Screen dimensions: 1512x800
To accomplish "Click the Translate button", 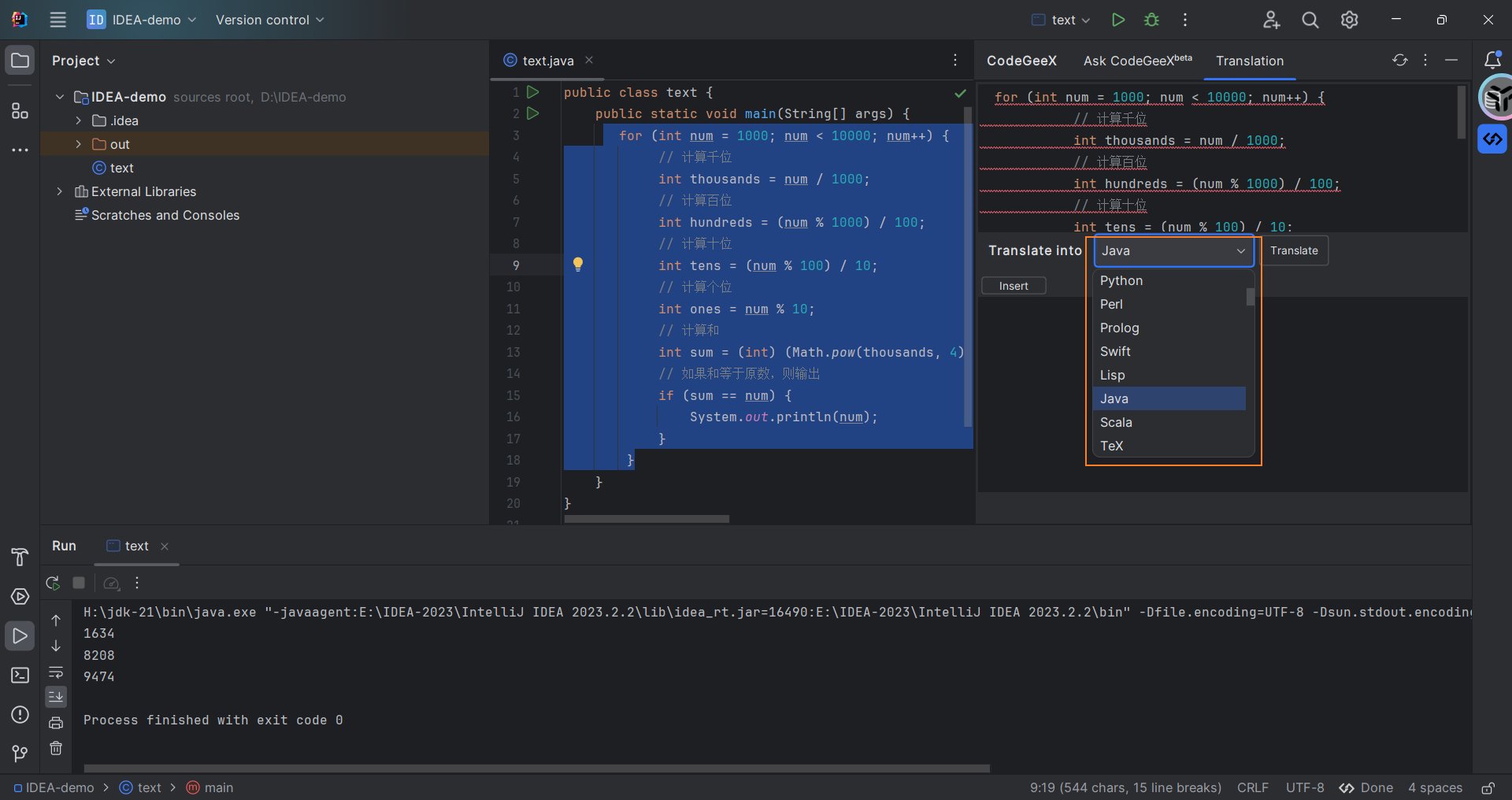I will coord(1294,250).
